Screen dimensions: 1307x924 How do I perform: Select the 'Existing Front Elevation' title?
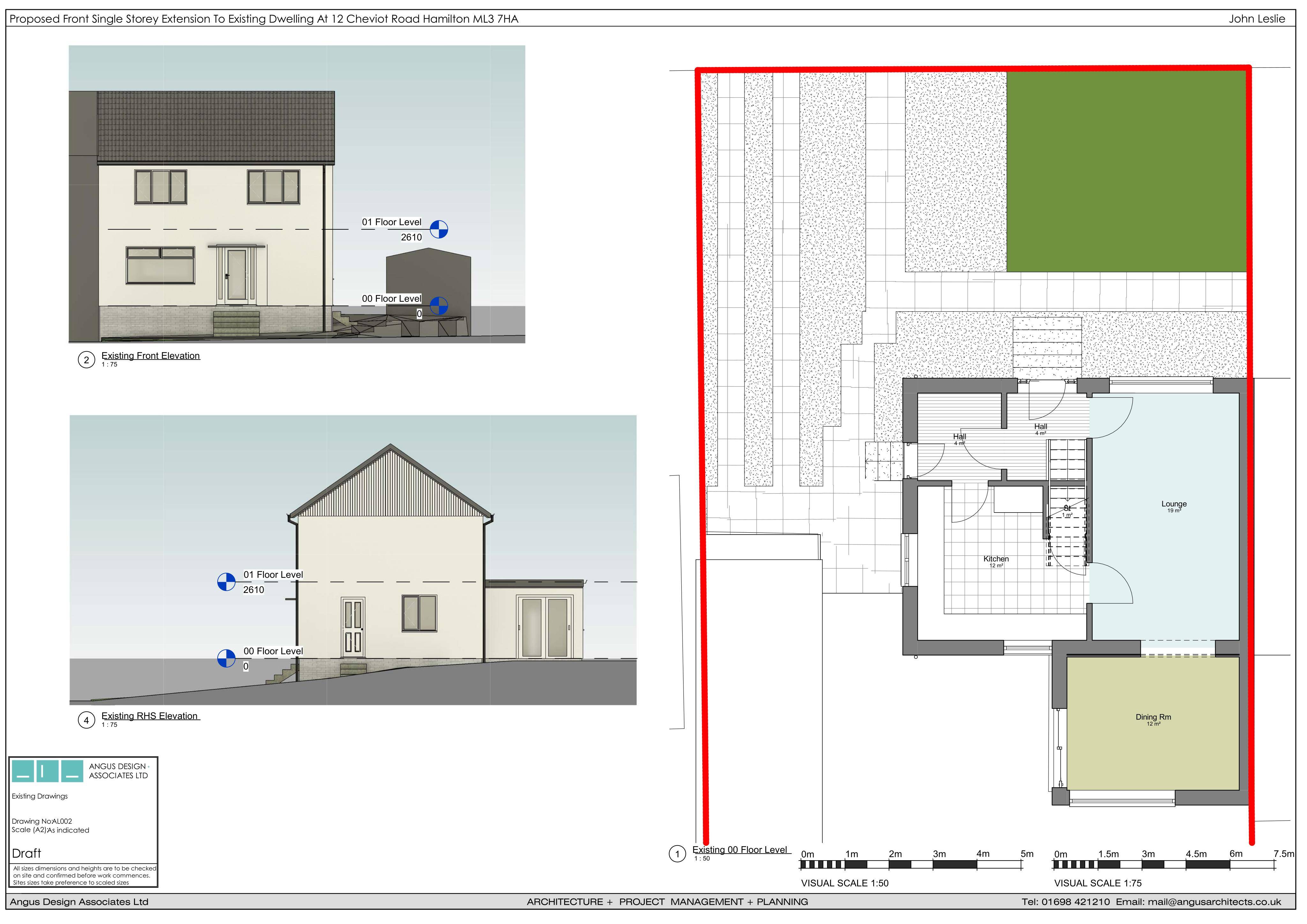(x=151, y=356)
